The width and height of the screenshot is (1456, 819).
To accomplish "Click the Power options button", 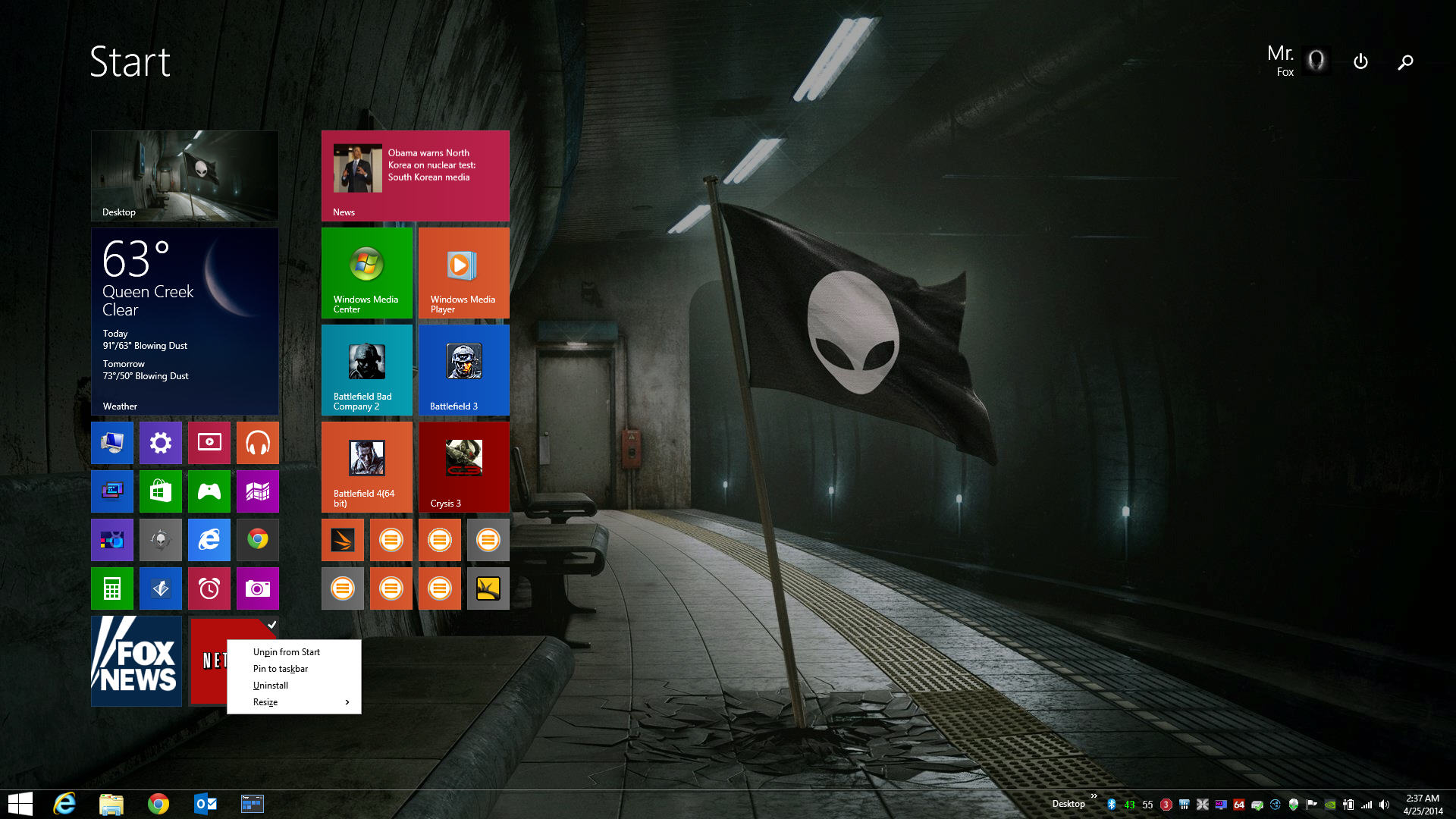I will [1360, 61].
